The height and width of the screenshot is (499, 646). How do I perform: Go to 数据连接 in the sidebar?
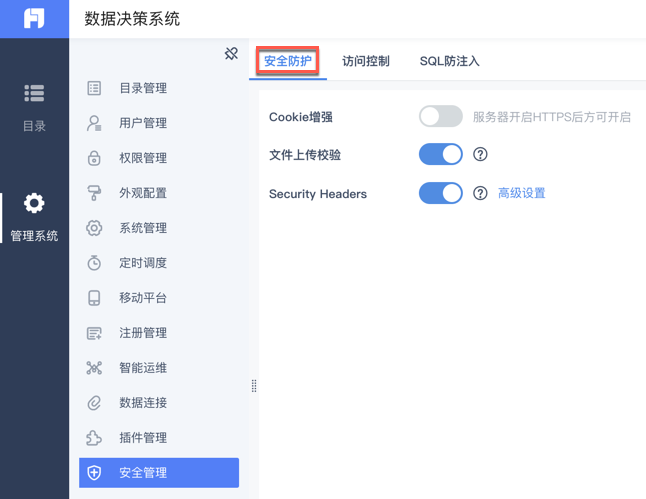coord(143,403)
